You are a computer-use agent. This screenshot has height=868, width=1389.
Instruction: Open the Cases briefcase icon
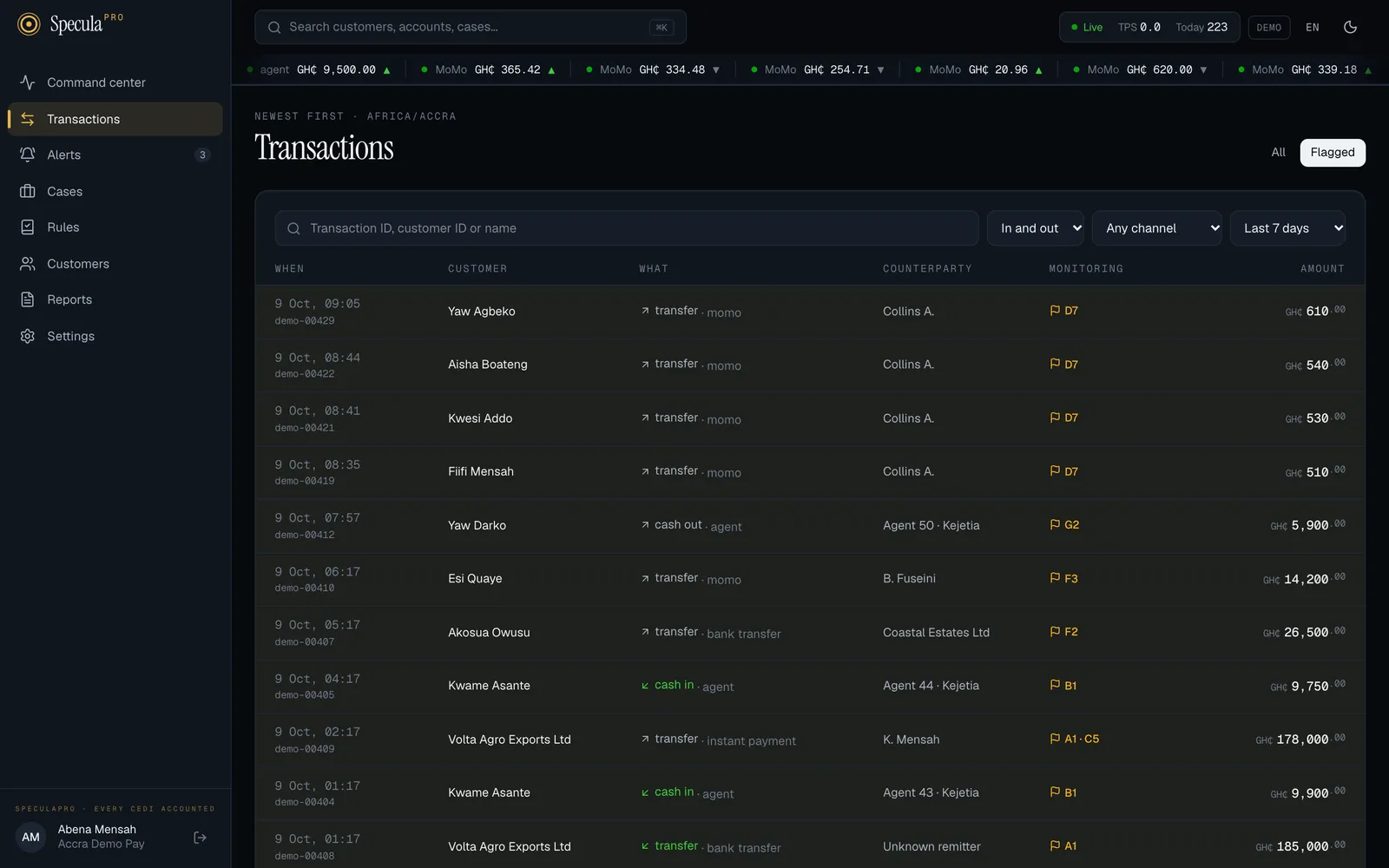tap(28, 191)
